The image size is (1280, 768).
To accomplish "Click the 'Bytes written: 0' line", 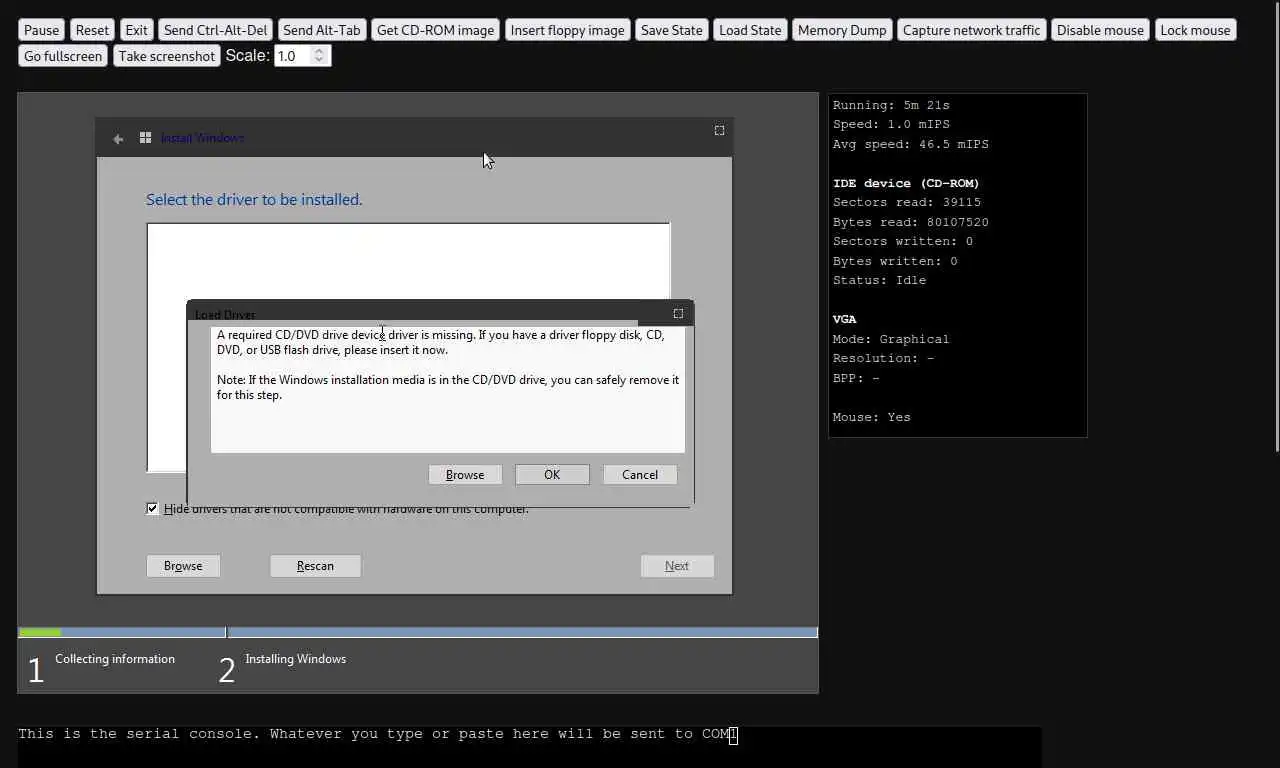I will pos(895,261).
